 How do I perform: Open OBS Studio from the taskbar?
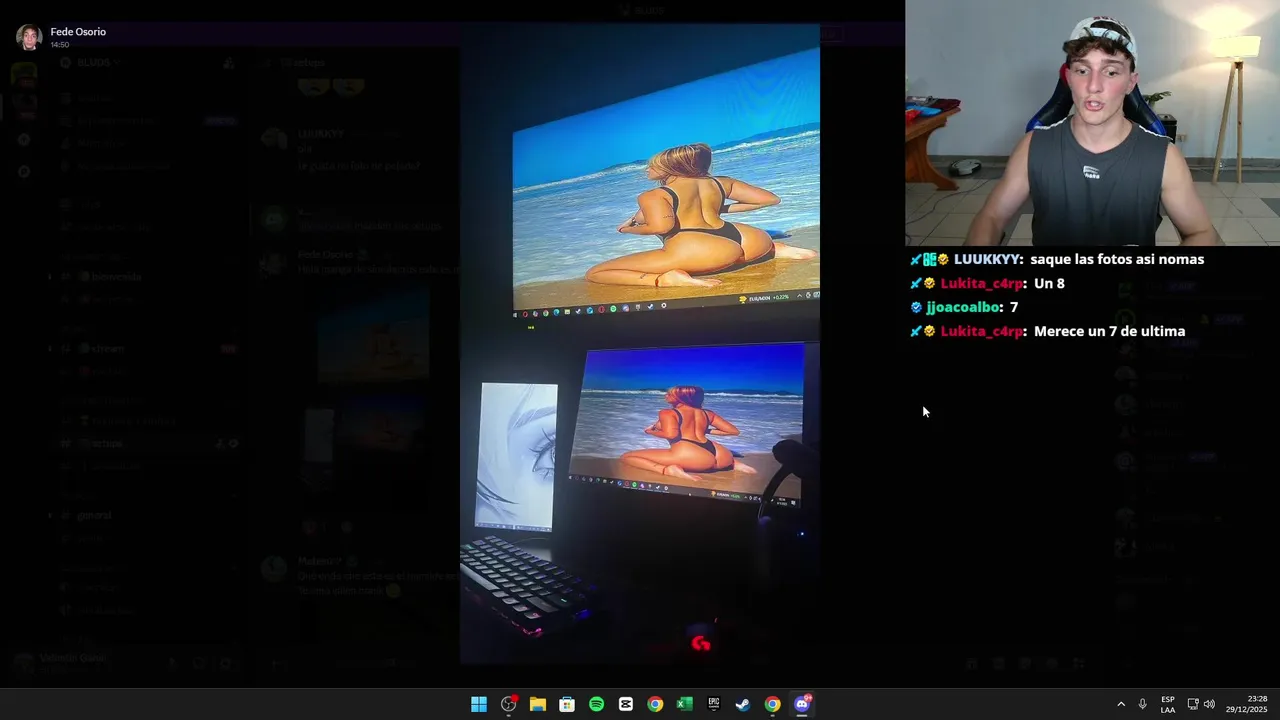tap(508, 704)
